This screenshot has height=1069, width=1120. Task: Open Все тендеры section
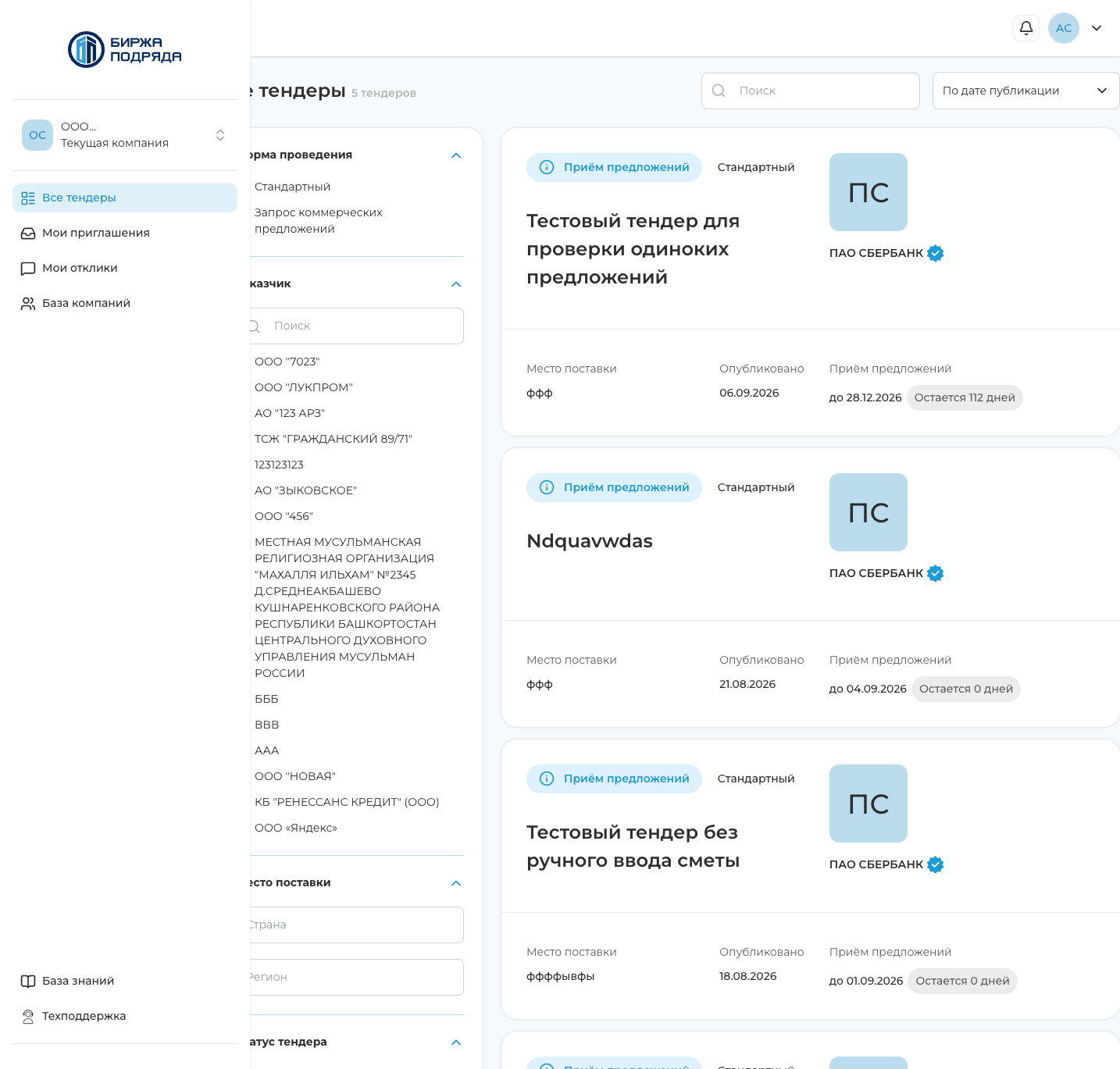click(x=125, y=198)
